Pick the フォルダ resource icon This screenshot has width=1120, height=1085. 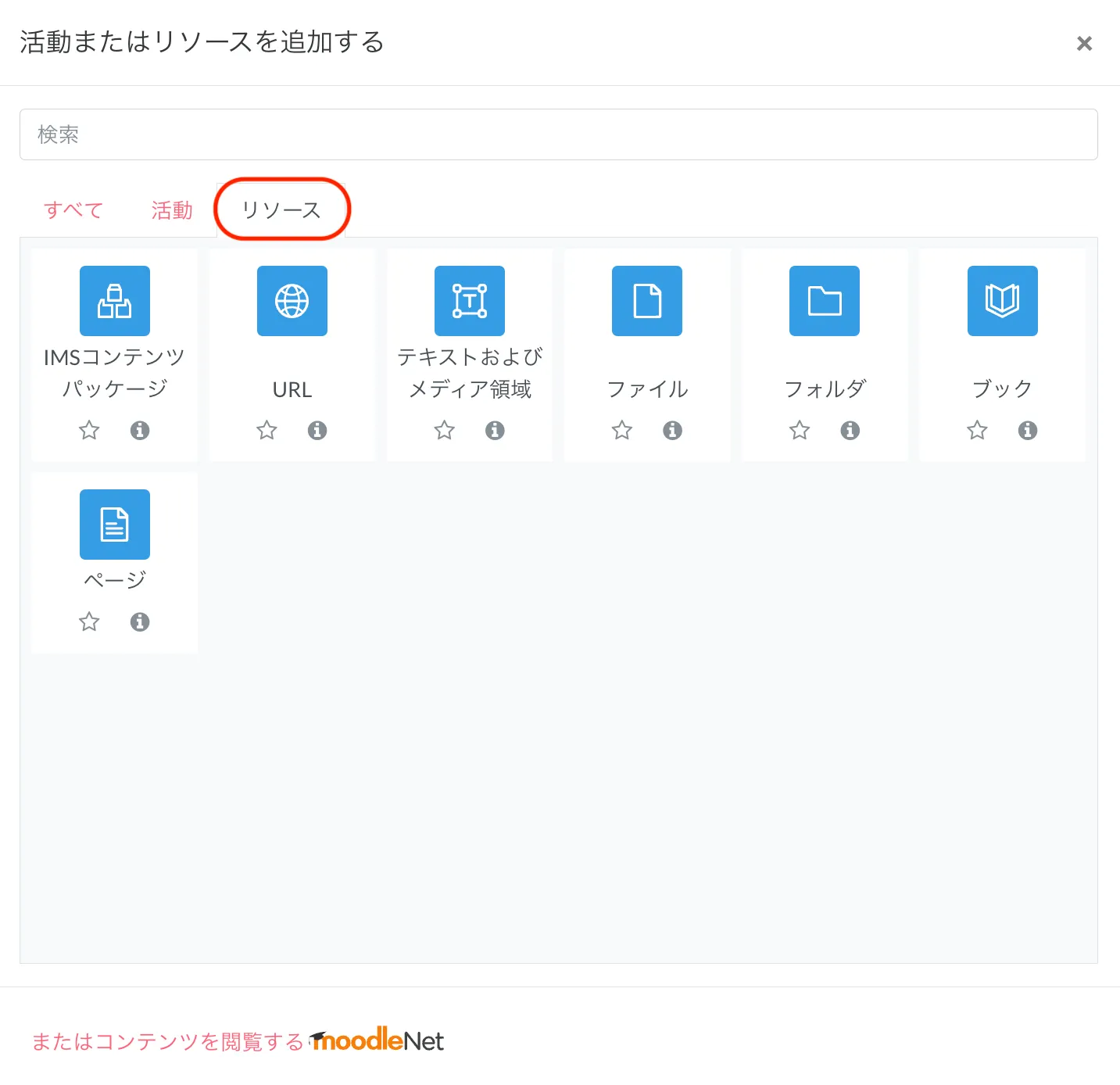[825, 301]
